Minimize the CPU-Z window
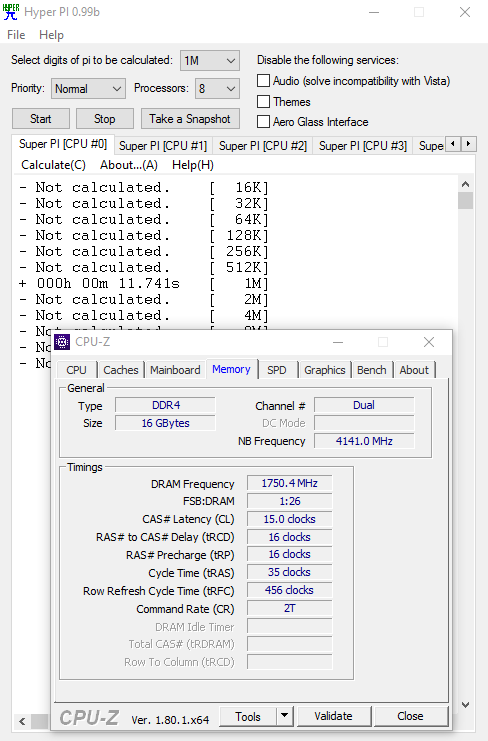 click(338, 342)
